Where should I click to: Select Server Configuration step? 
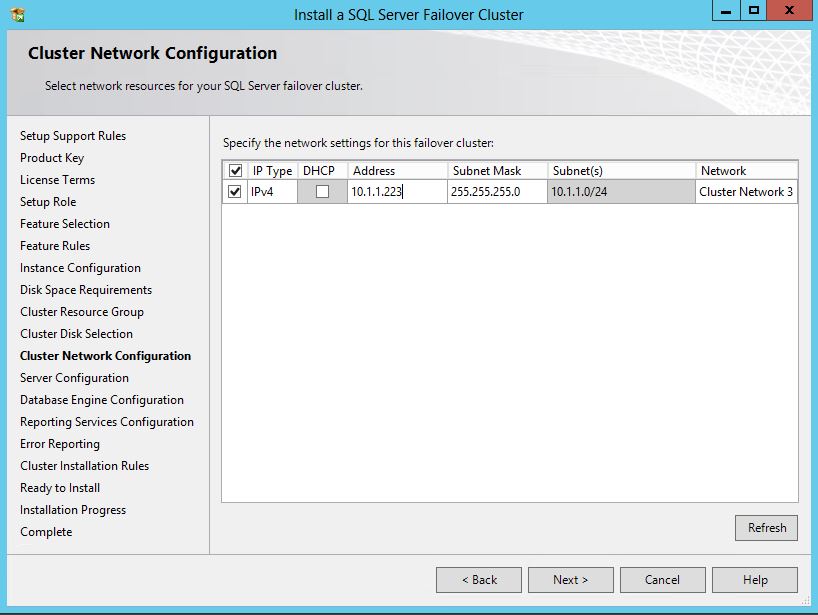pyautogui.click(x=74, y=378)
